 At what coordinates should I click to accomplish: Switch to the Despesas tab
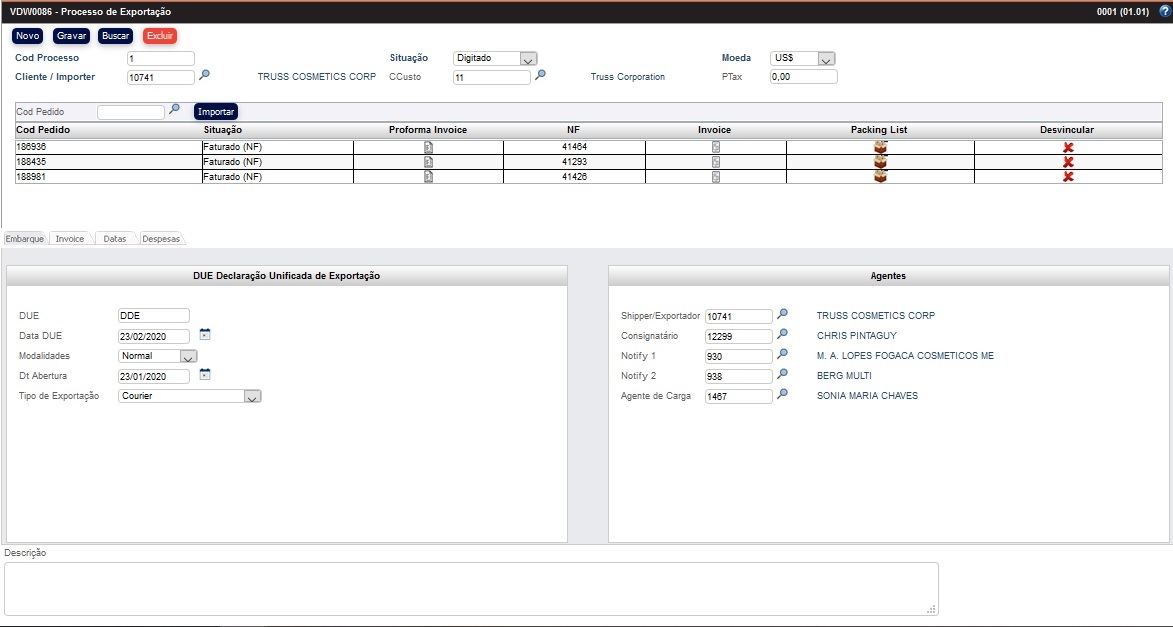coord(160,239)
